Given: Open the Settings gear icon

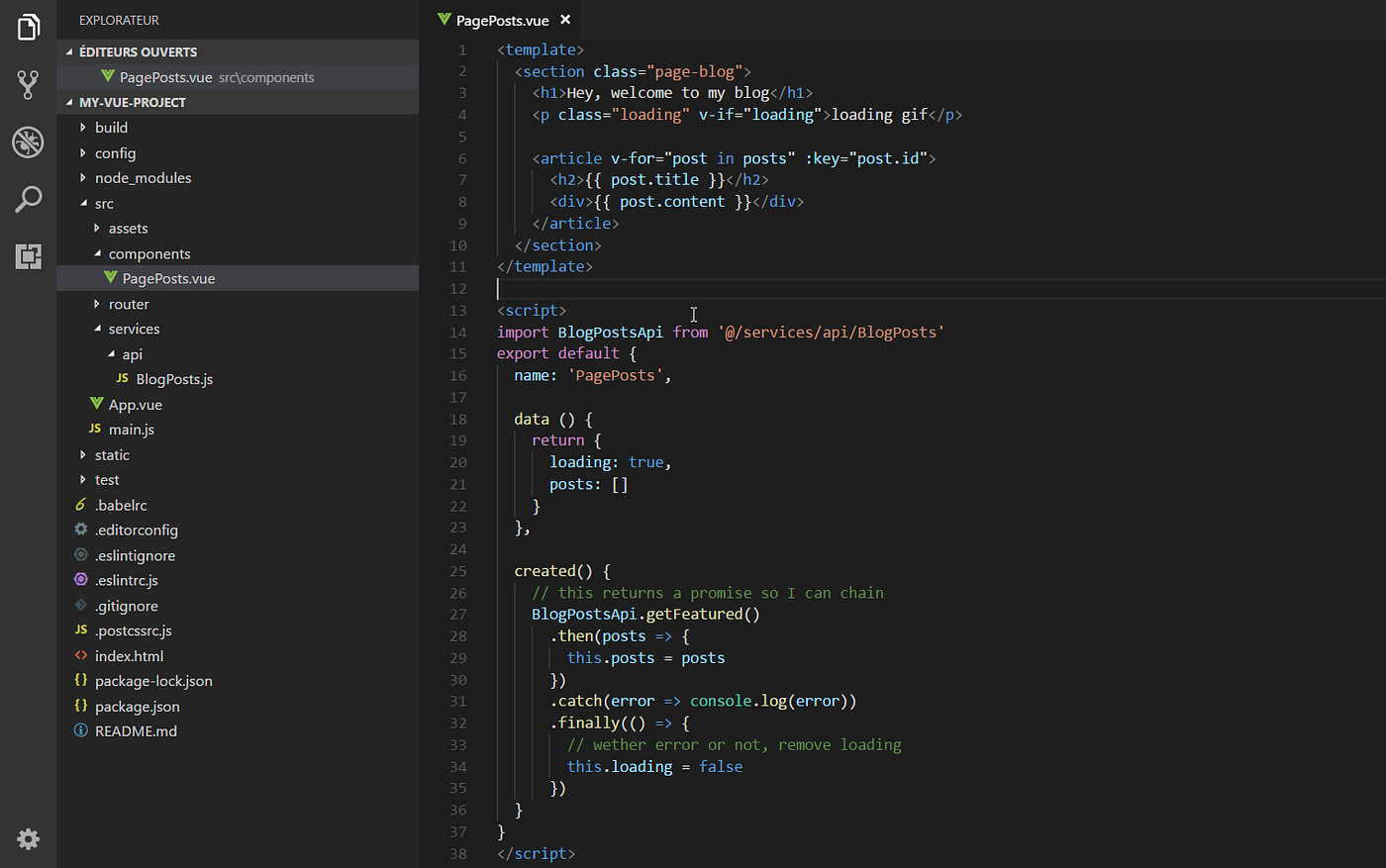Looking at the screenshot, I should [28, 839].
